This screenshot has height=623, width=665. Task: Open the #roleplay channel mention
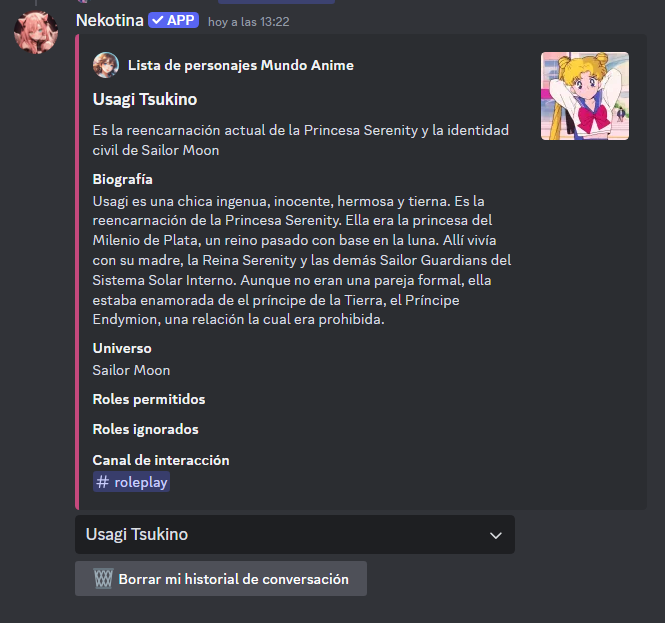pos(131,482)
